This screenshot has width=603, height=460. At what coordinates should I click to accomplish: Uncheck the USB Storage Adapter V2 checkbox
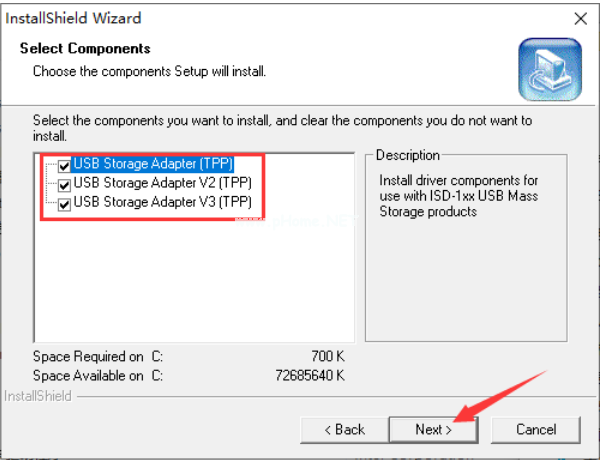pos(65,185)
